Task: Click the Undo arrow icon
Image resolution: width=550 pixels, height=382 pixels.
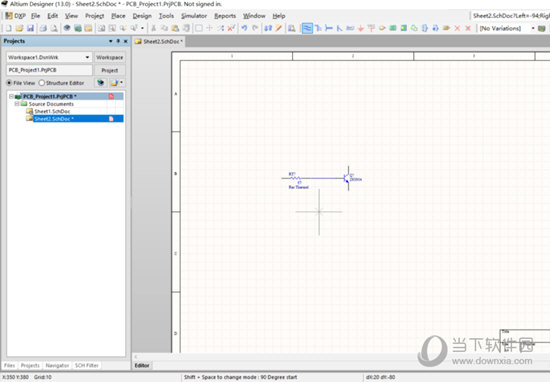Action: coord(244,28)
